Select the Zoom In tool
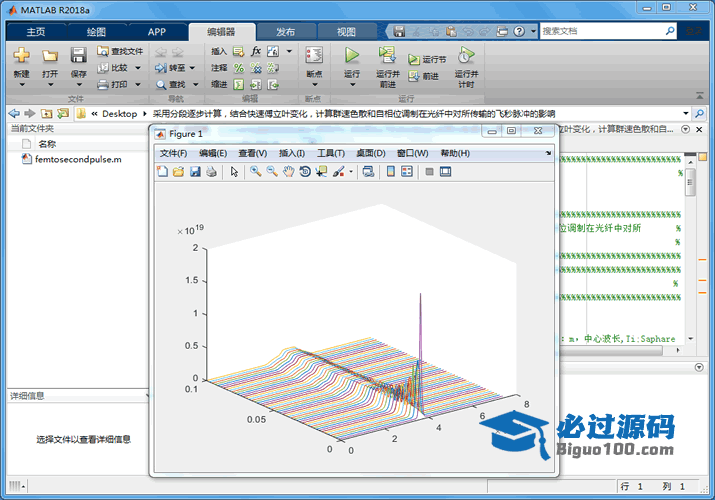The width and height of the screenshot is (715, 500). click(x=255, y=171)
